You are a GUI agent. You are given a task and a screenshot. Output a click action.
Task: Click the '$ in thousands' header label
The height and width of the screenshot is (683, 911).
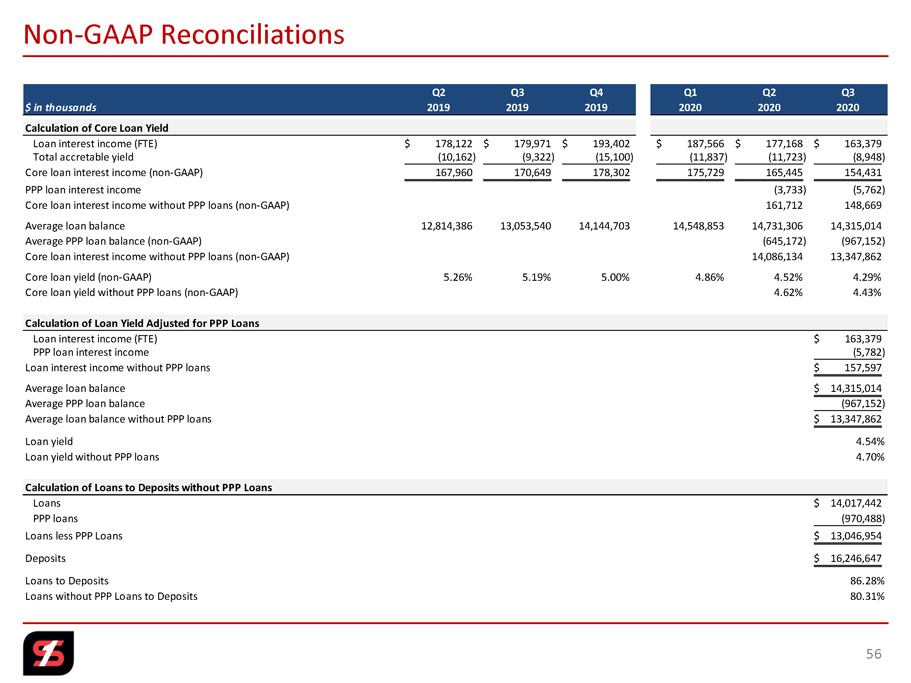[61, 107]
